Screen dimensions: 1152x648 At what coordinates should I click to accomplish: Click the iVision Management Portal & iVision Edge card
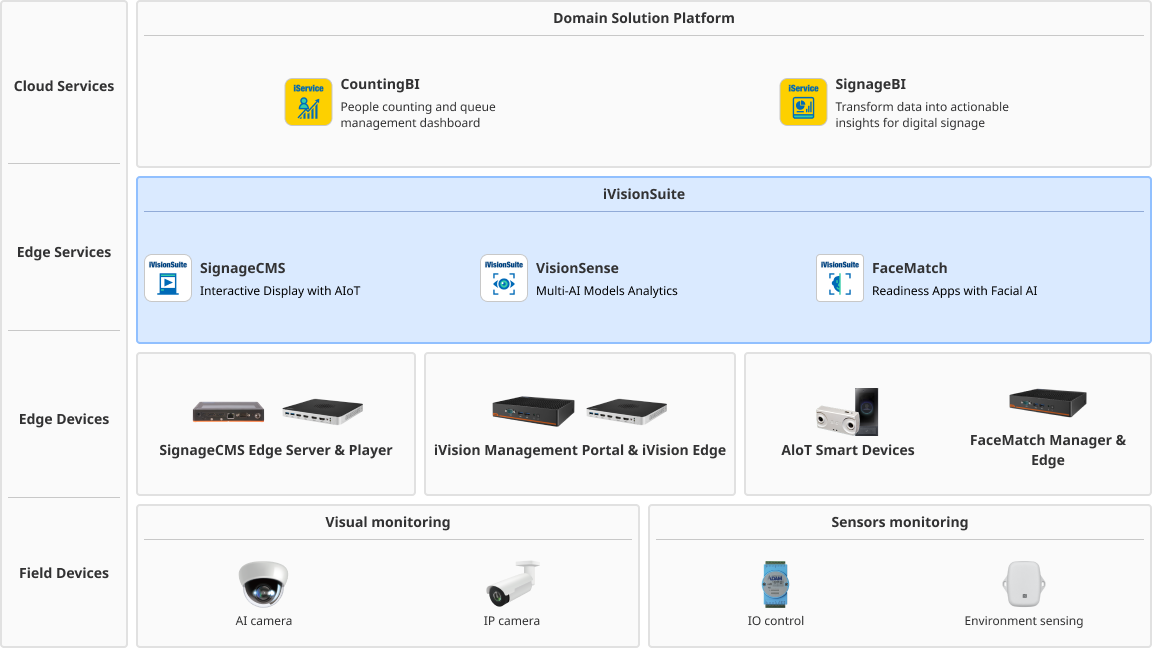(x=580, y=424)
